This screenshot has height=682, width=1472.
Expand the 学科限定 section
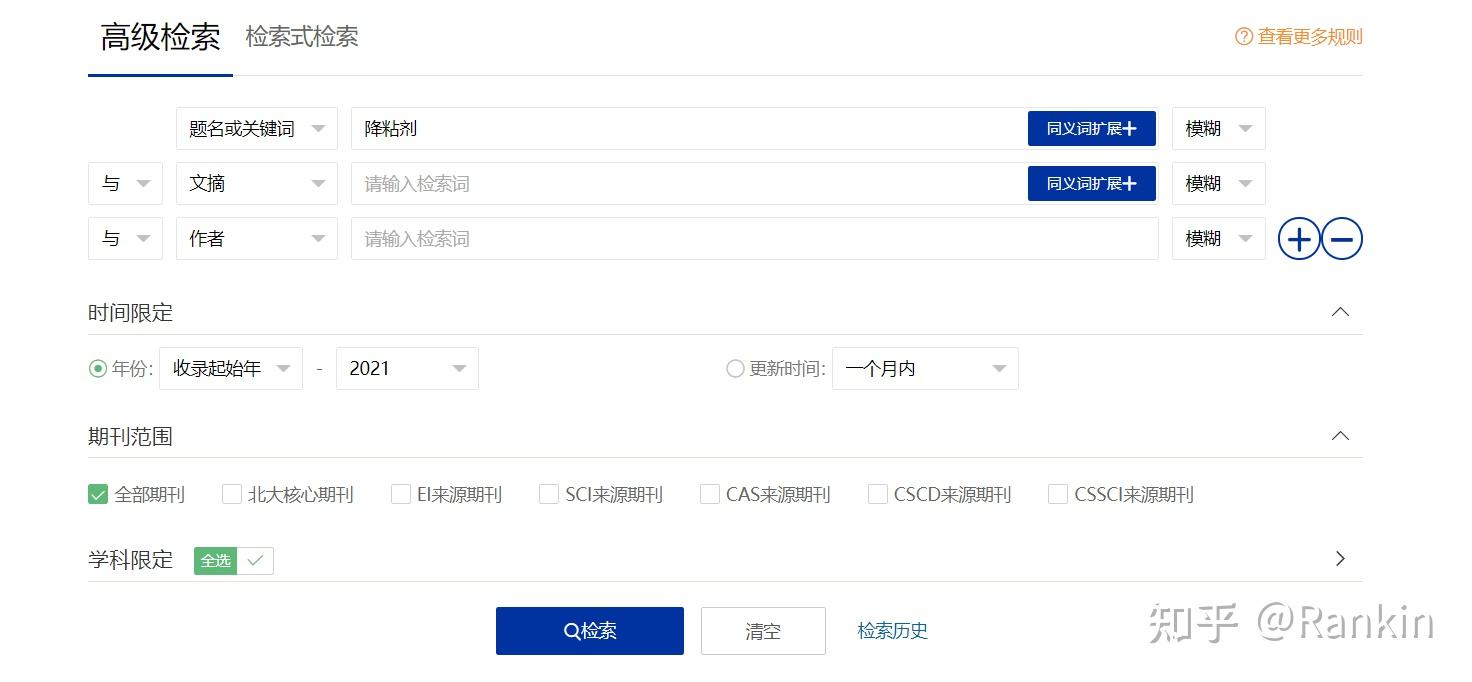pyautogui.click(x=1341, y=559)
